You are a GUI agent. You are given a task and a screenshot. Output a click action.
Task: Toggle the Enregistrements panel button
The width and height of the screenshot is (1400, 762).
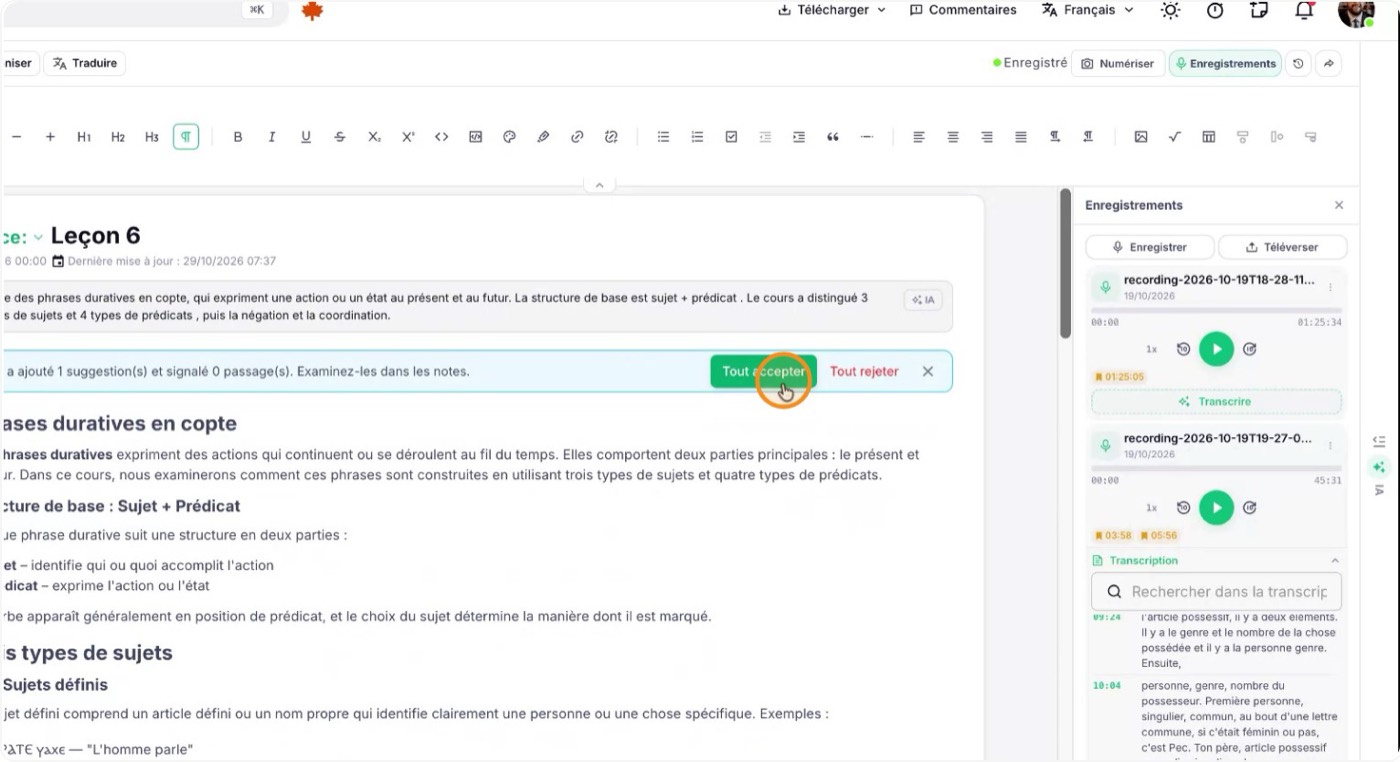click(x=1225, y=63)
